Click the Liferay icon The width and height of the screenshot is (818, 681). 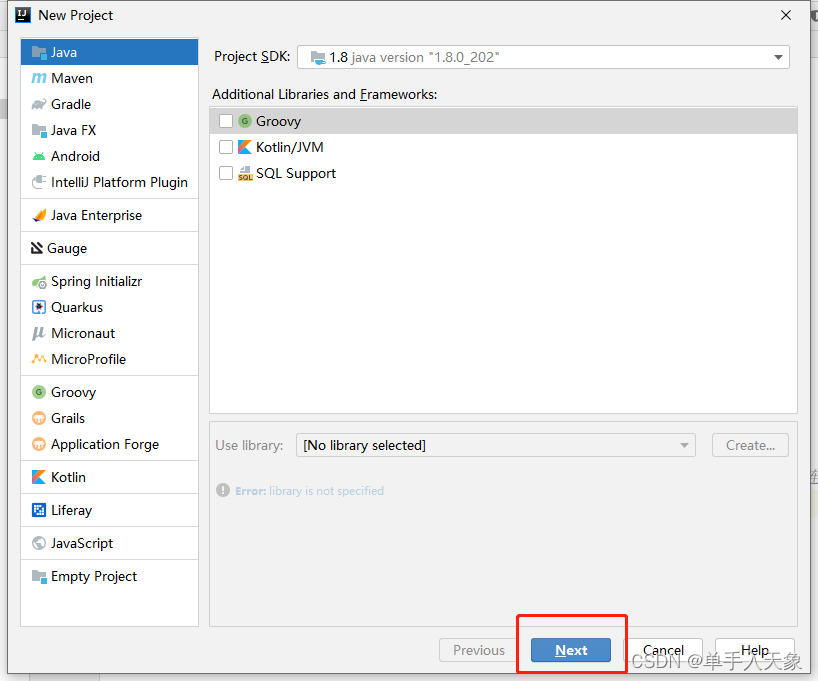point(39,510)
